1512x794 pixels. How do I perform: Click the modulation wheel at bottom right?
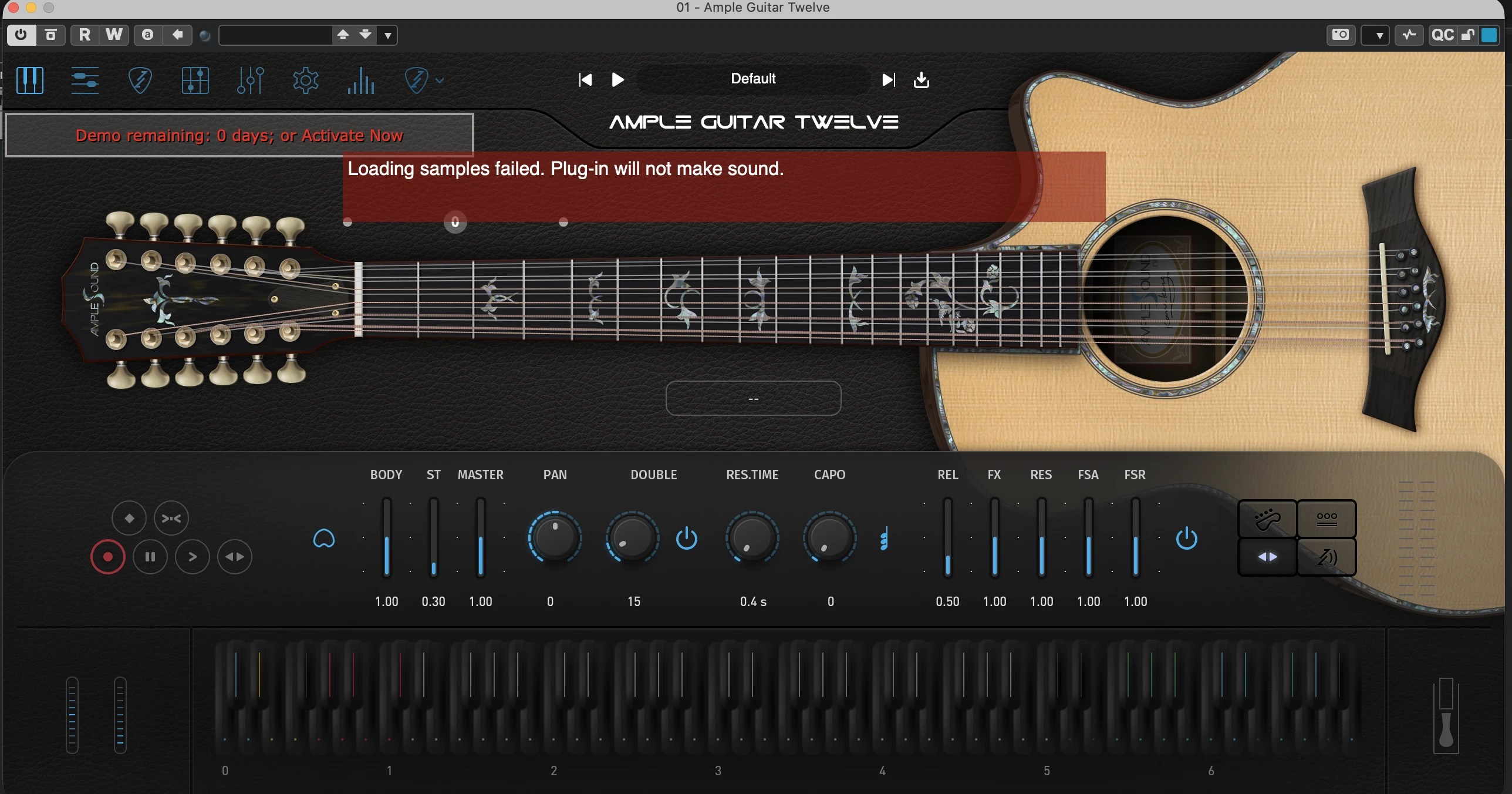(1446, 715)
